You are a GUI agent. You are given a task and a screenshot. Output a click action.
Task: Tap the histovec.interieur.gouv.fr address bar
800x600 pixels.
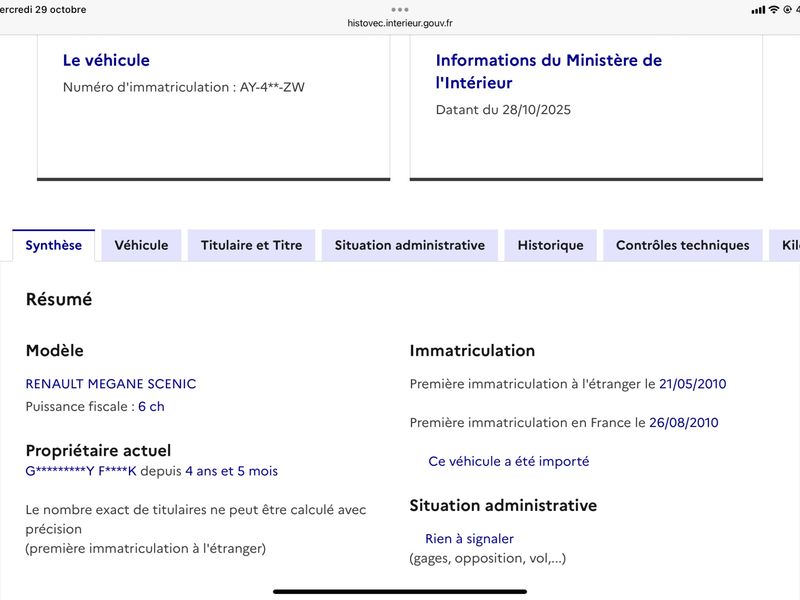coord(400,23)
